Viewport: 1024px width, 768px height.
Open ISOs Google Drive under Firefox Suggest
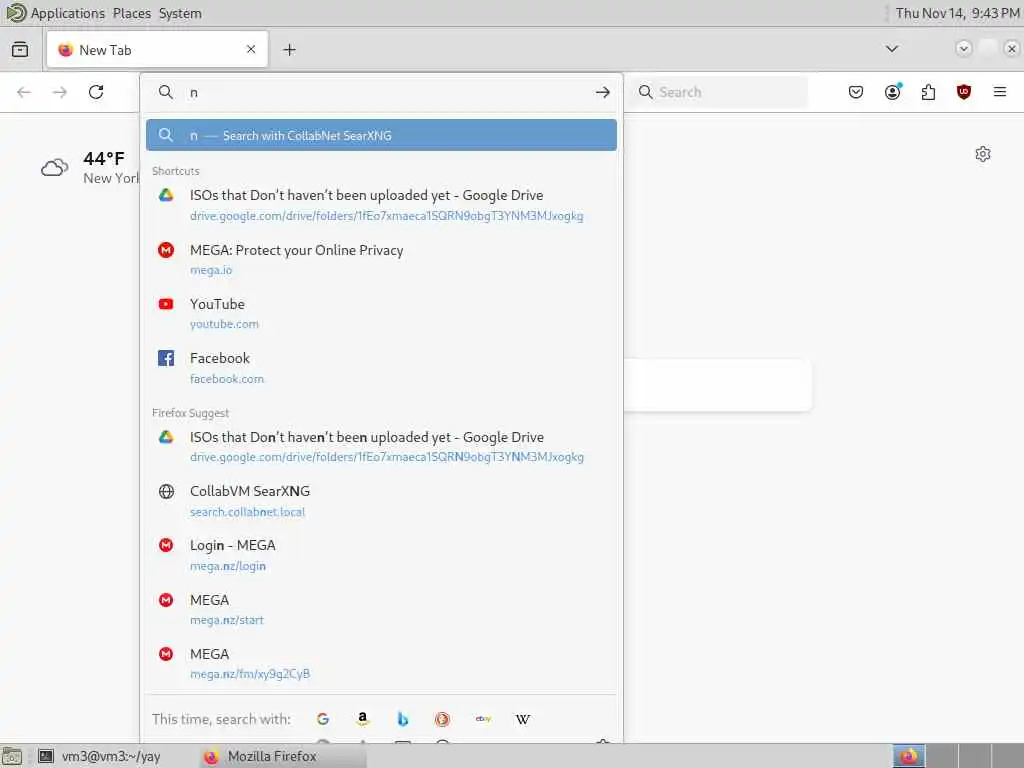(381, 447)
